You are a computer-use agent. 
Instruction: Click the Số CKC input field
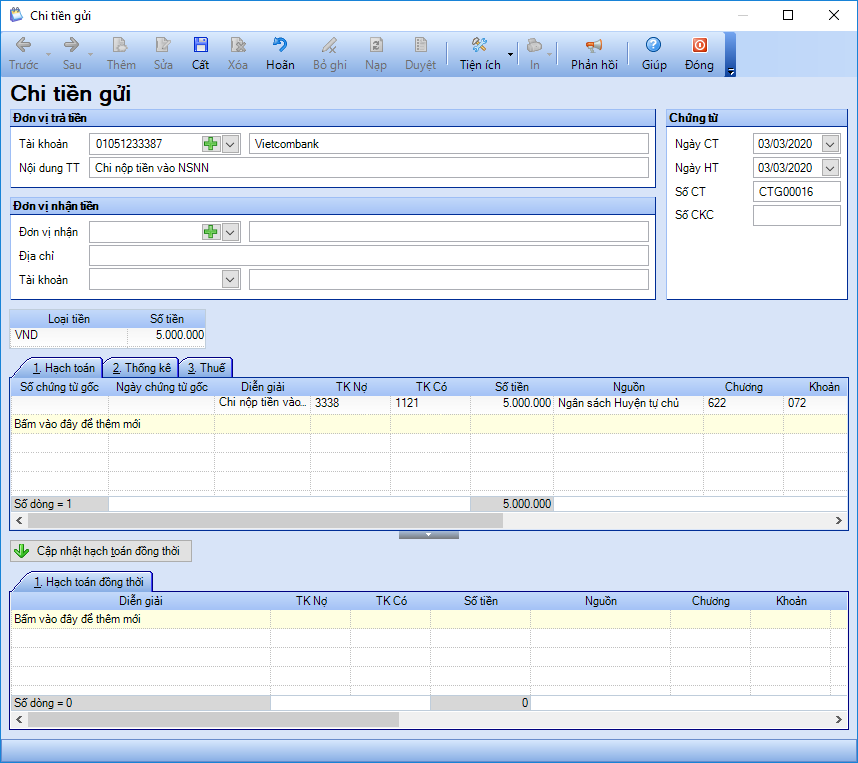point(796,215)
